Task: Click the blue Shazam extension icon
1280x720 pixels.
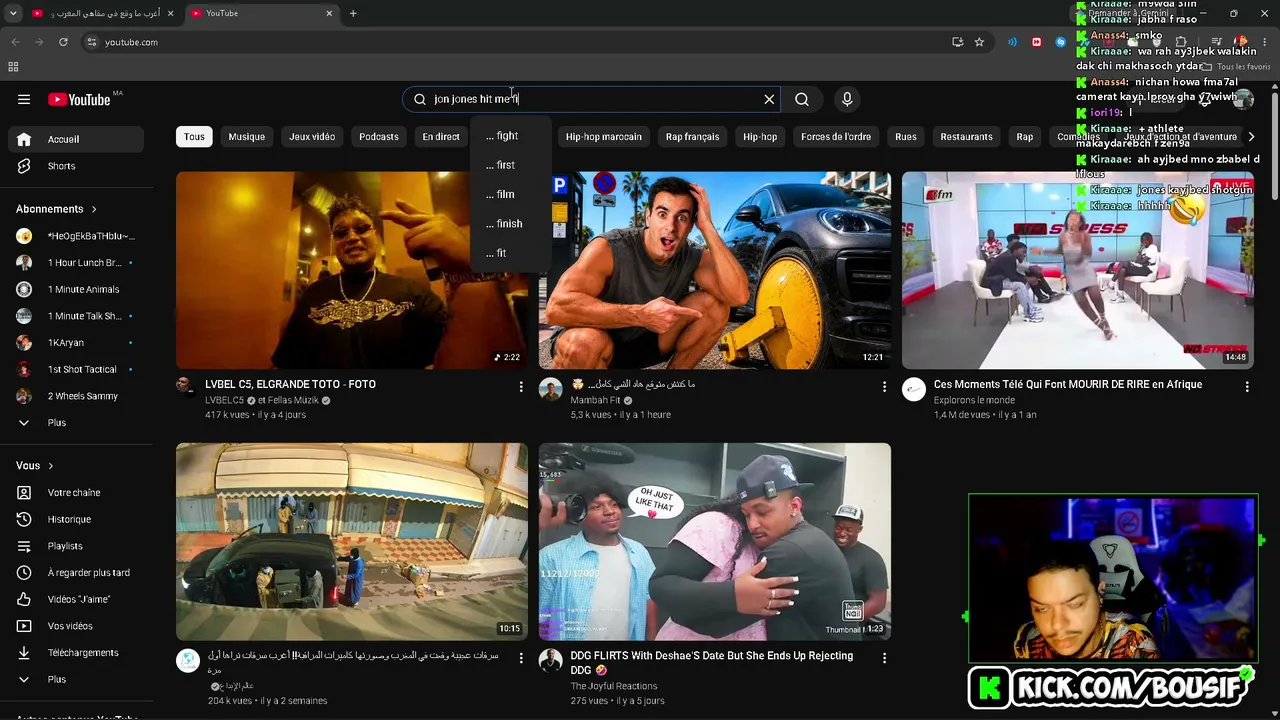Action: pyautogui.click(x=1061, y=42)
